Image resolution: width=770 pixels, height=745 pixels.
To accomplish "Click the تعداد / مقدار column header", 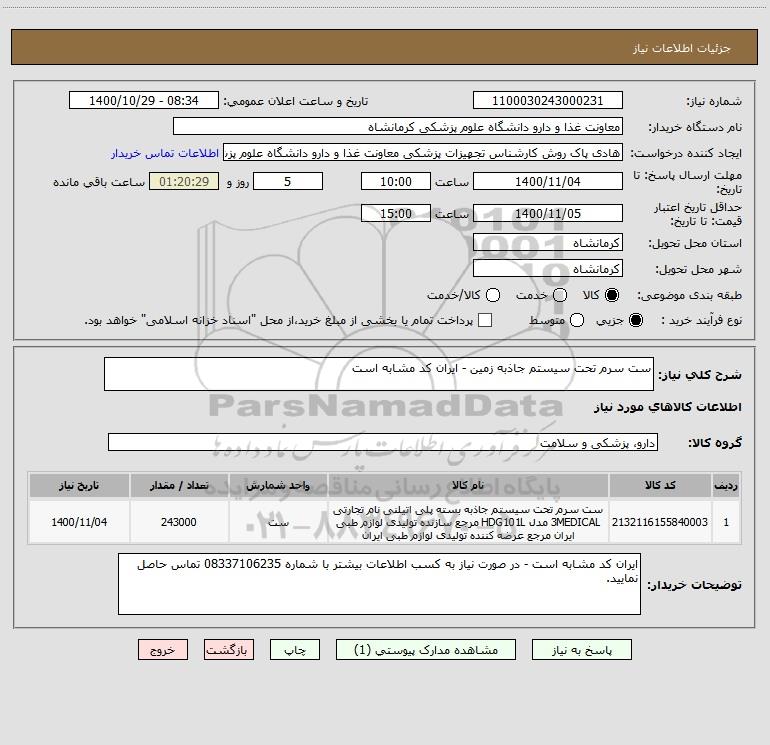I will pos(179,485).
